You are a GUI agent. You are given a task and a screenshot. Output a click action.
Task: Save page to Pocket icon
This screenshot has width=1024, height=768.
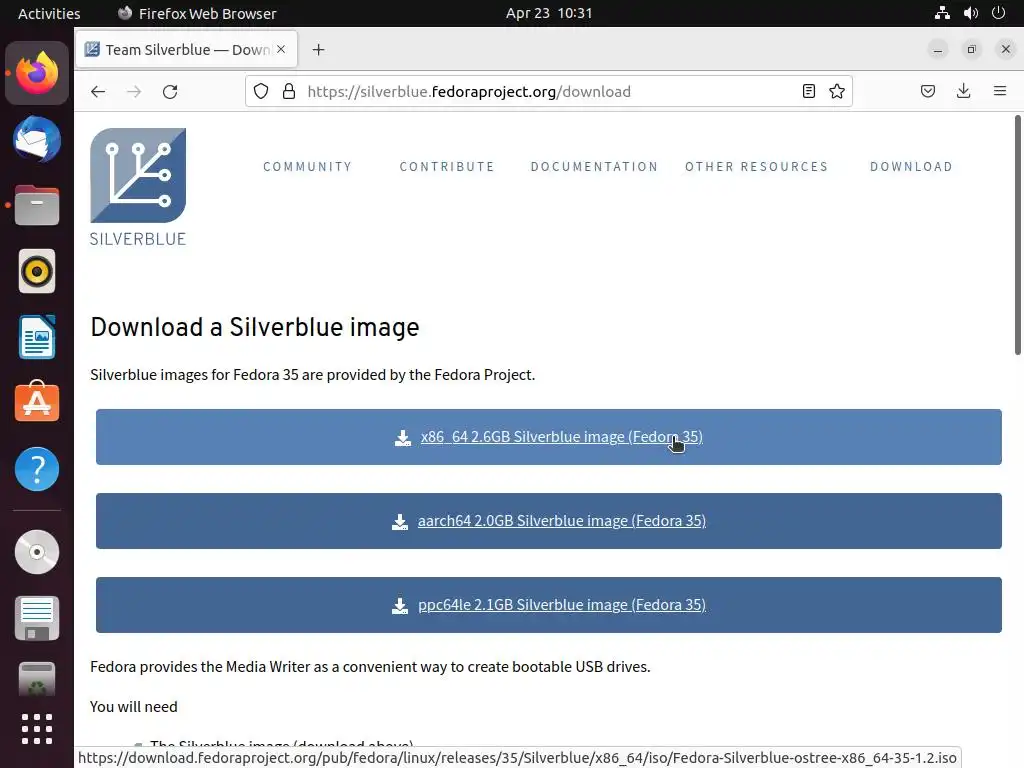click(927, 91)
